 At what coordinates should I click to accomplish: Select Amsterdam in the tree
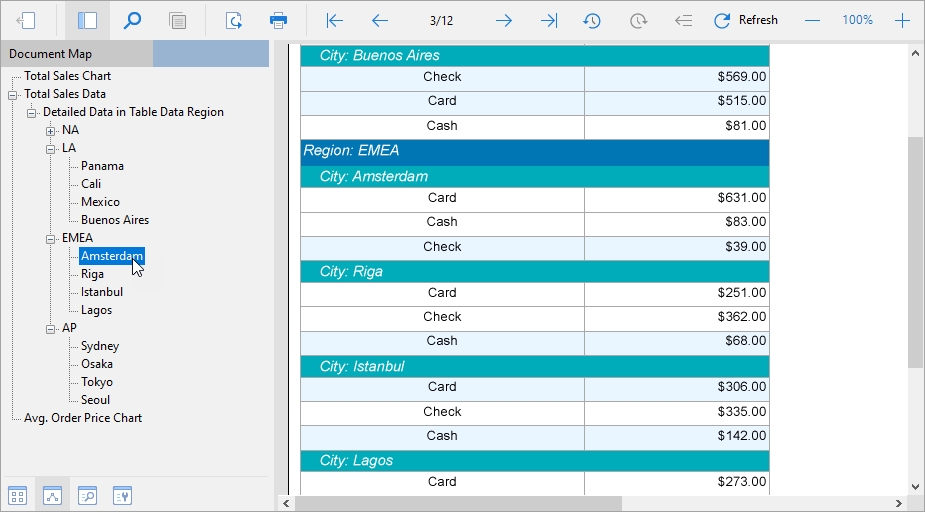[111, 255]
